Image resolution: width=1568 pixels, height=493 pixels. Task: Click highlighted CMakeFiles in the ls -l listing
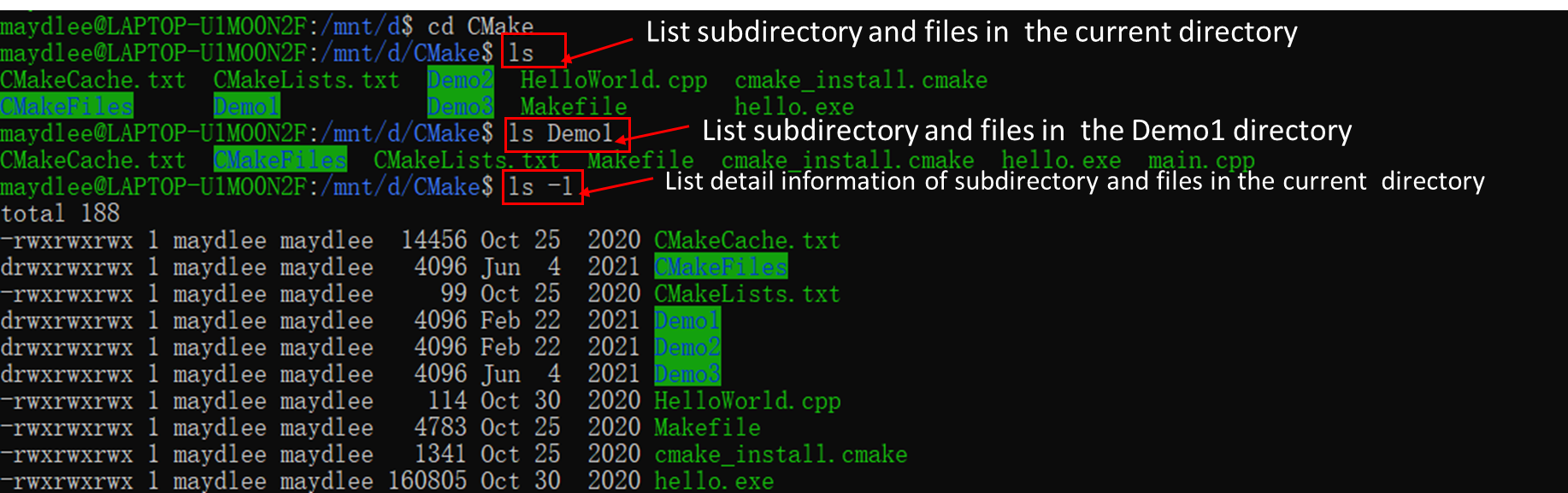point(721,267)
